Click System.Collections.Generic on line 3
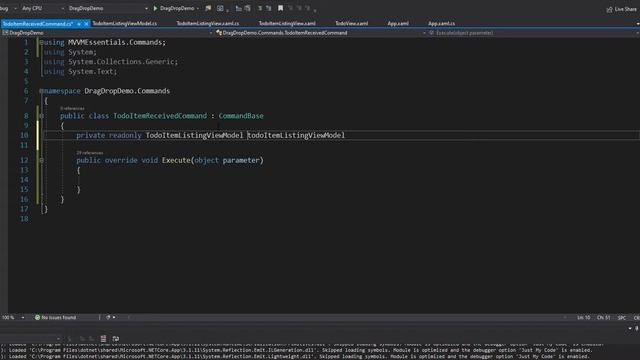 tap(122, 62)
